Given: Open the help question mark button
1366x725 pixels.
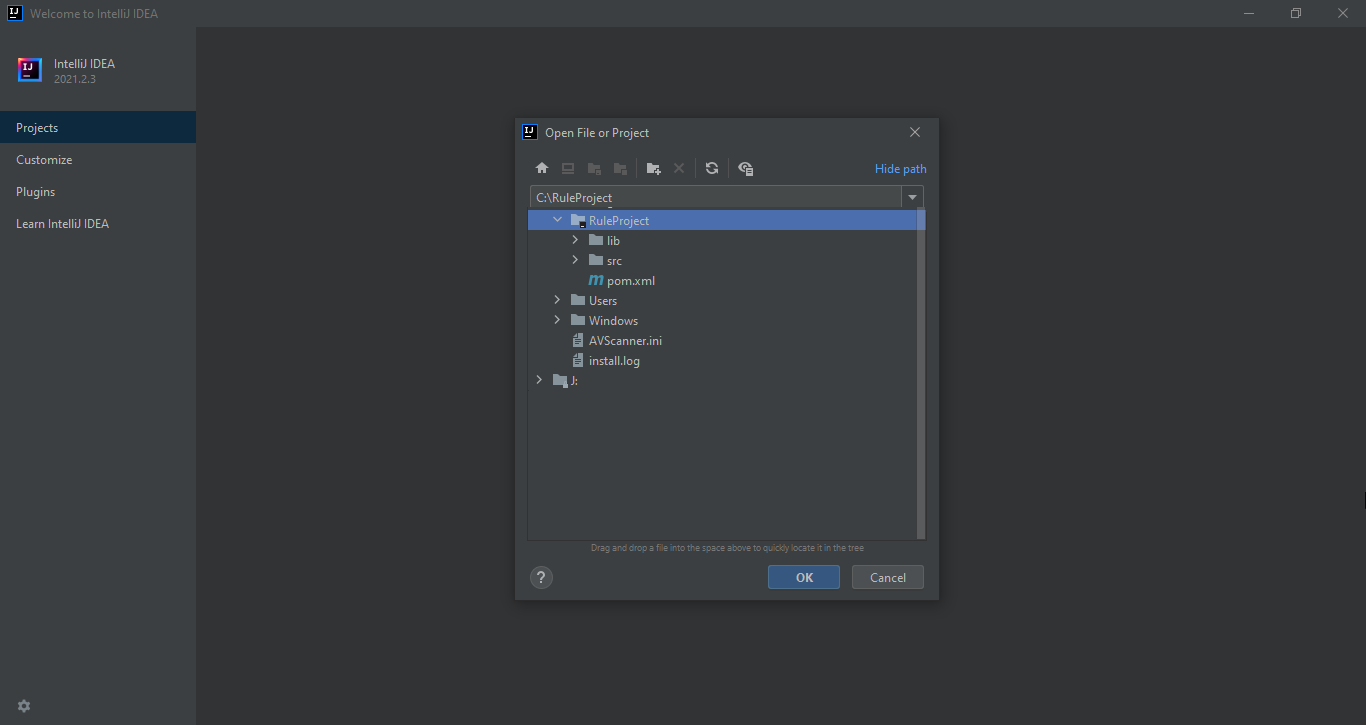Looking at the screenshot, I should click(541, 577).
